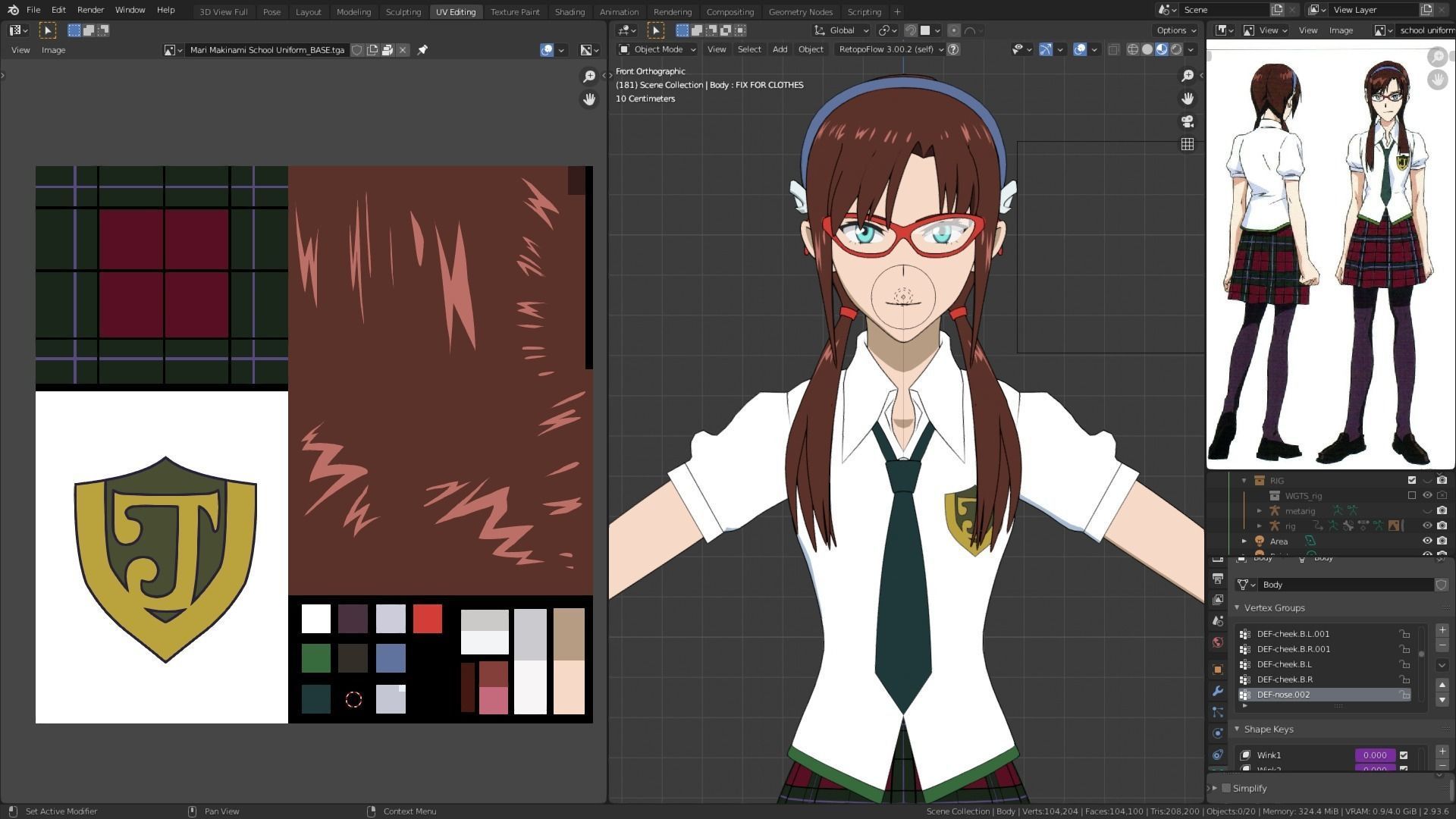The height and width of the screenshot is (819, 1456).
Task: Toggle gizmo visibility in 3D viewport
Action: [x=1046, y=49]
